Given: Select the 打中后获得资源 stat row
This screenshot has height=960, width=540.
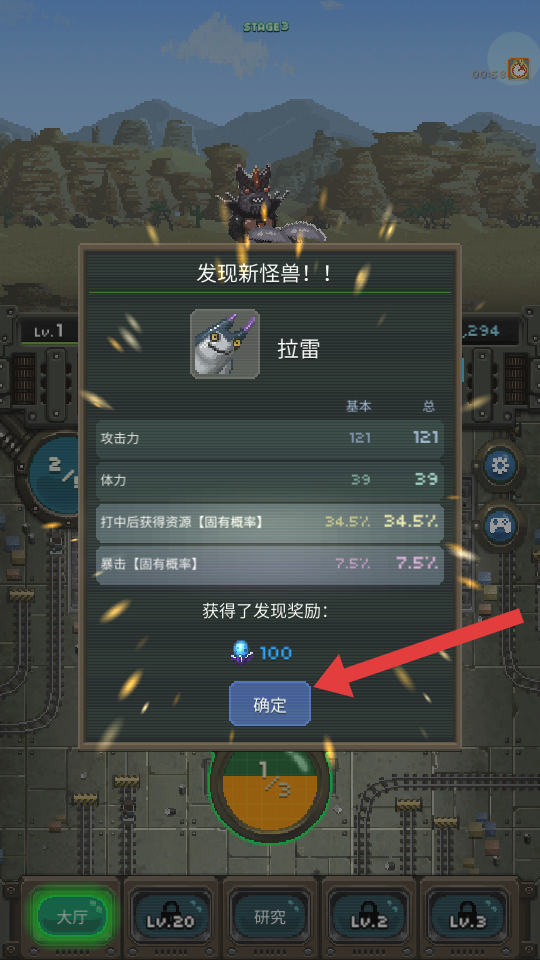Looking at the screenshot, I should pos(270,522).
